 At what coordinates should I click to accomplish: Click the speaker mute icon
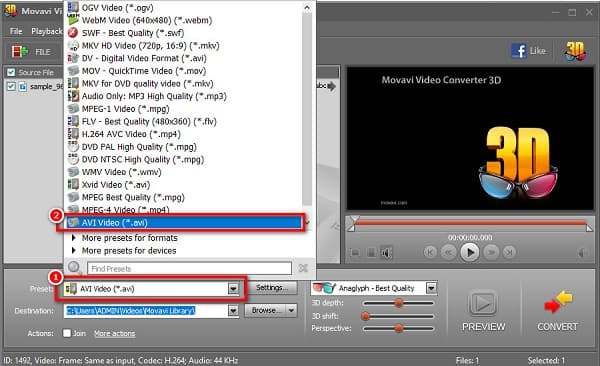(x=386, y=253)
